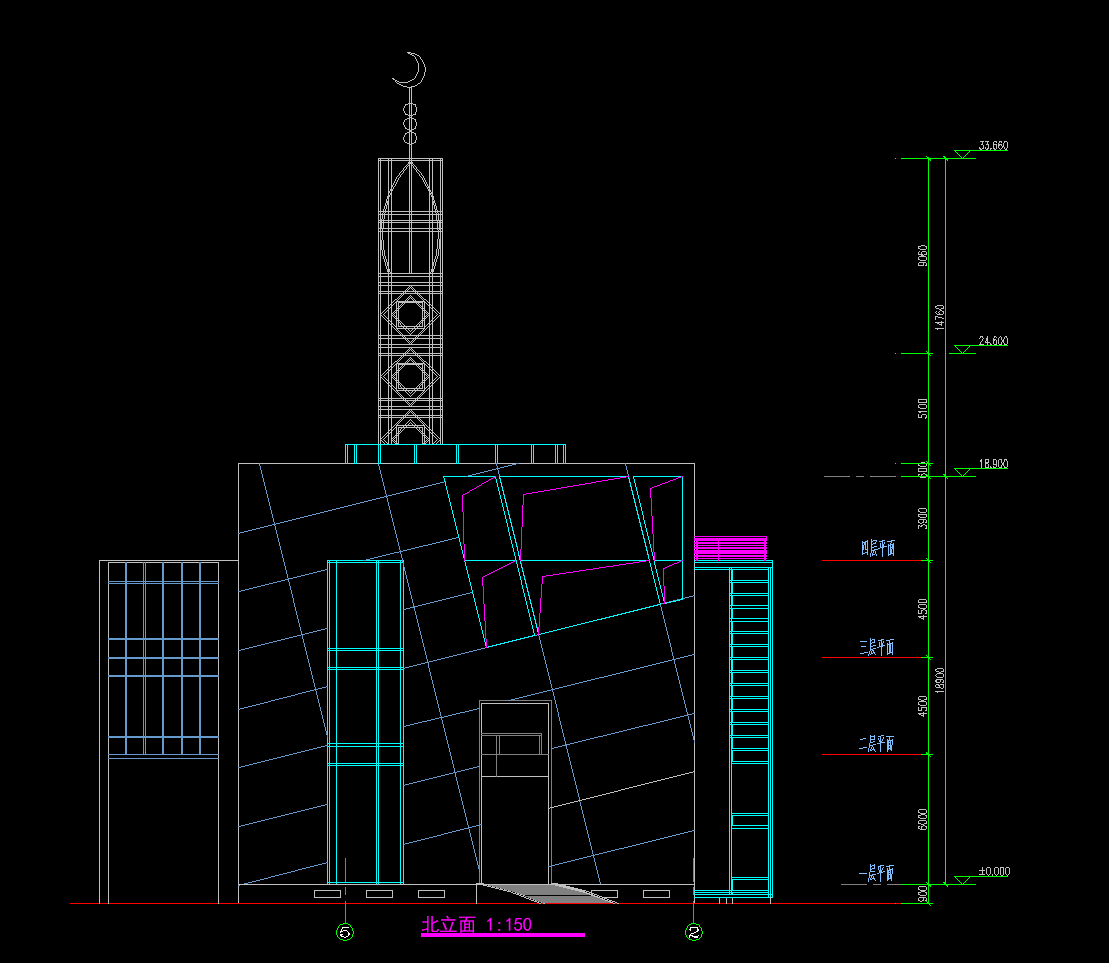The height and width of the screenshot is (963, 1109).
Task: Click the ±0.000 elevation marker triangle
Action: [x=963, y=880]
